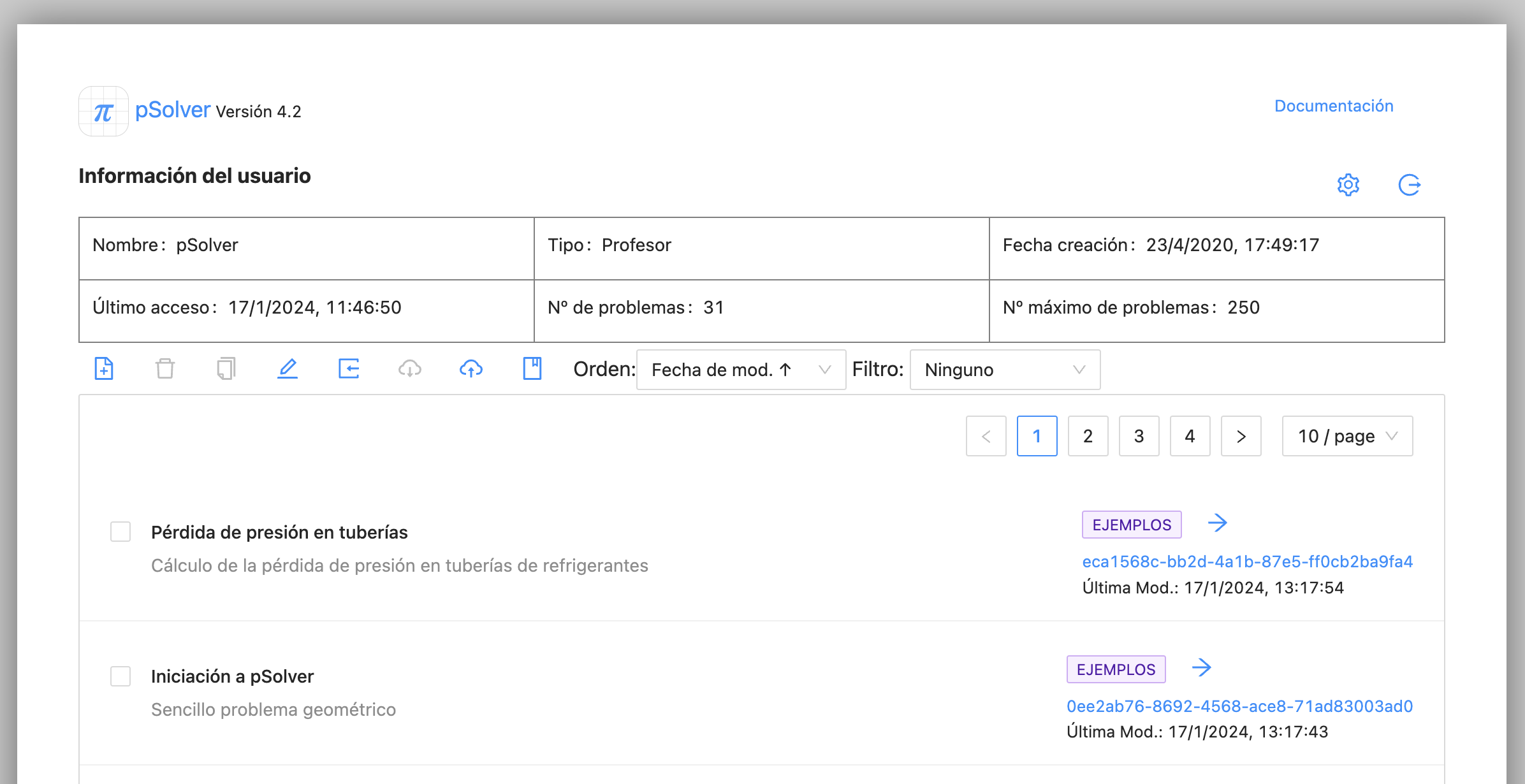The height and width of the screenshot is (784, 1525).
Task: Select Iniciación a pSolver checkbox
Action: tap(120, 676)
